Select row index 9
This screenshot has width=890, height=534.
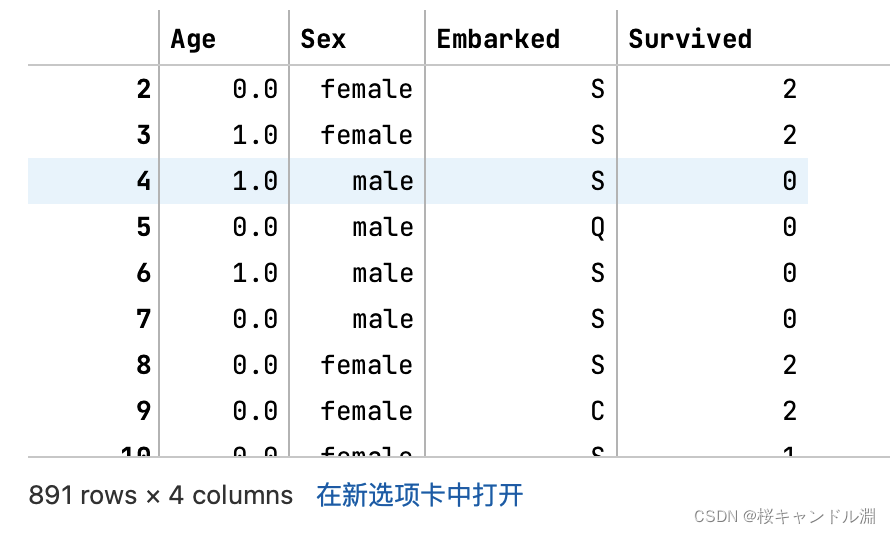(x=143, y=411)
